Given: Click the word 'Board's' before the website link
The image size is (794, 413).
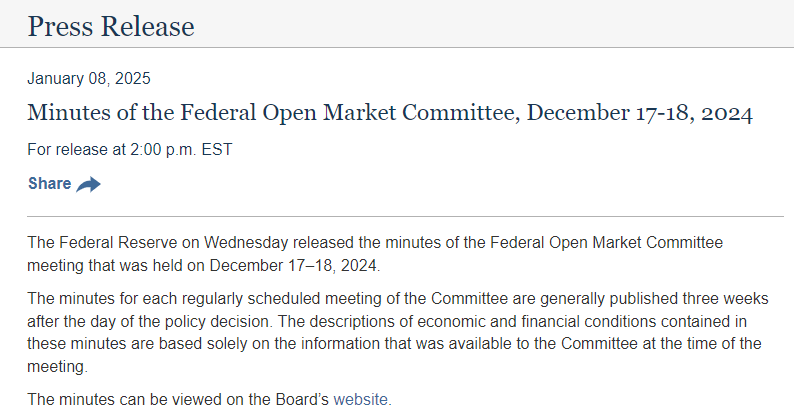Looking at the screenshot, I should [x=299, y=399].
